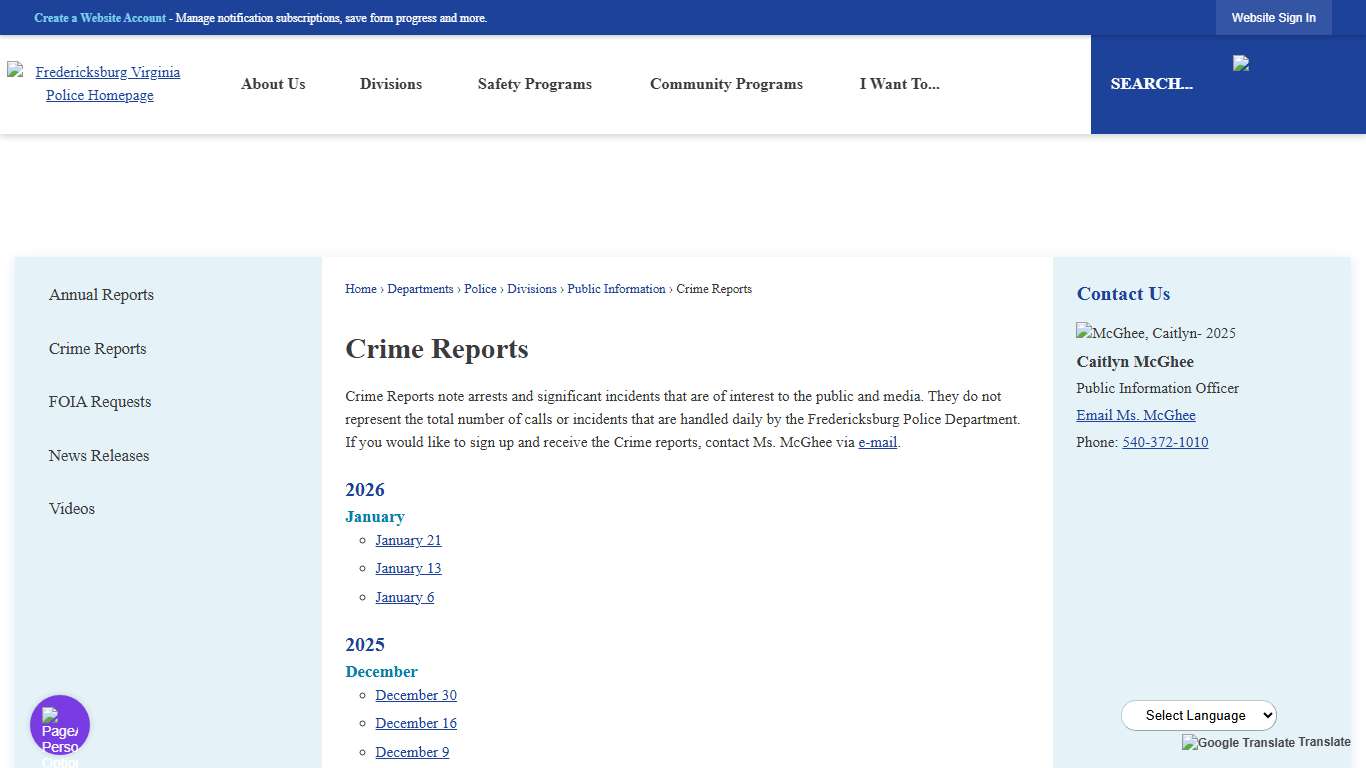Open the Create a Website Account link
1366x768 pixels.
point(100,17)
